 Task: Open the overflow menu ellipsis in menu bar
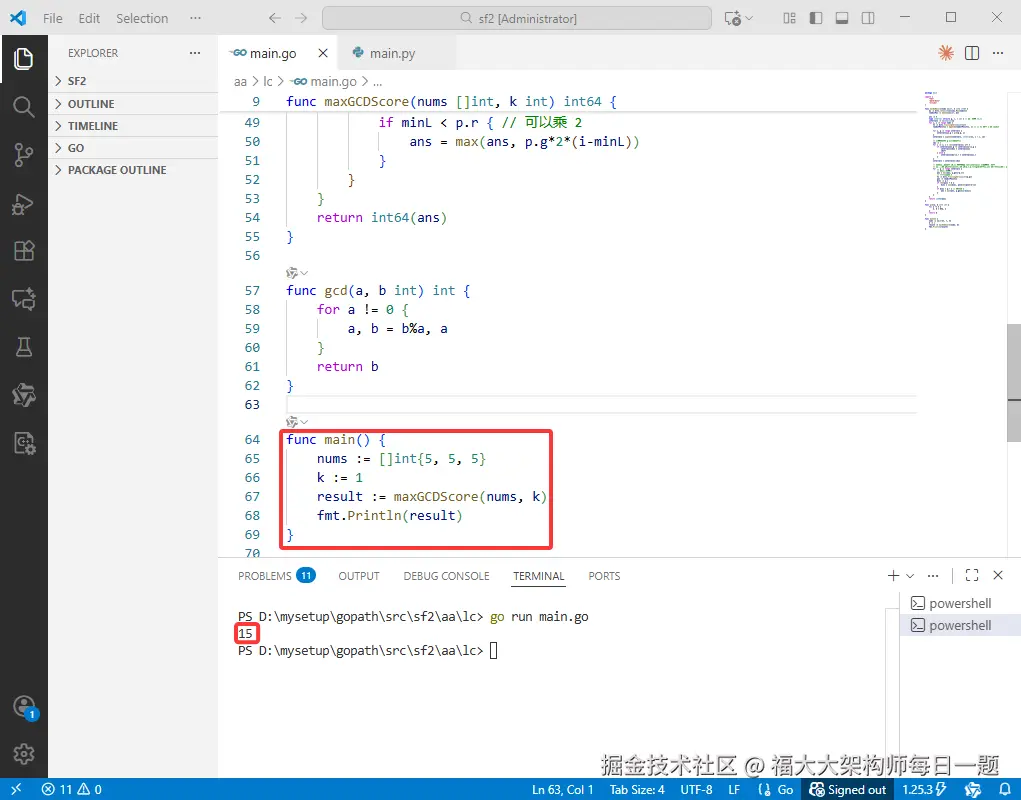point(195,18)
